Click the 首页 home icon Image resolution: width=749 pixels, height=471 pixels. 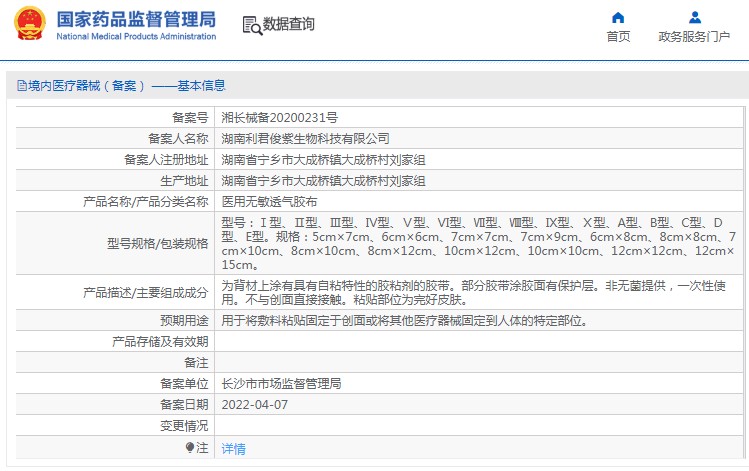pyautogui.click(x=618, y=18)
